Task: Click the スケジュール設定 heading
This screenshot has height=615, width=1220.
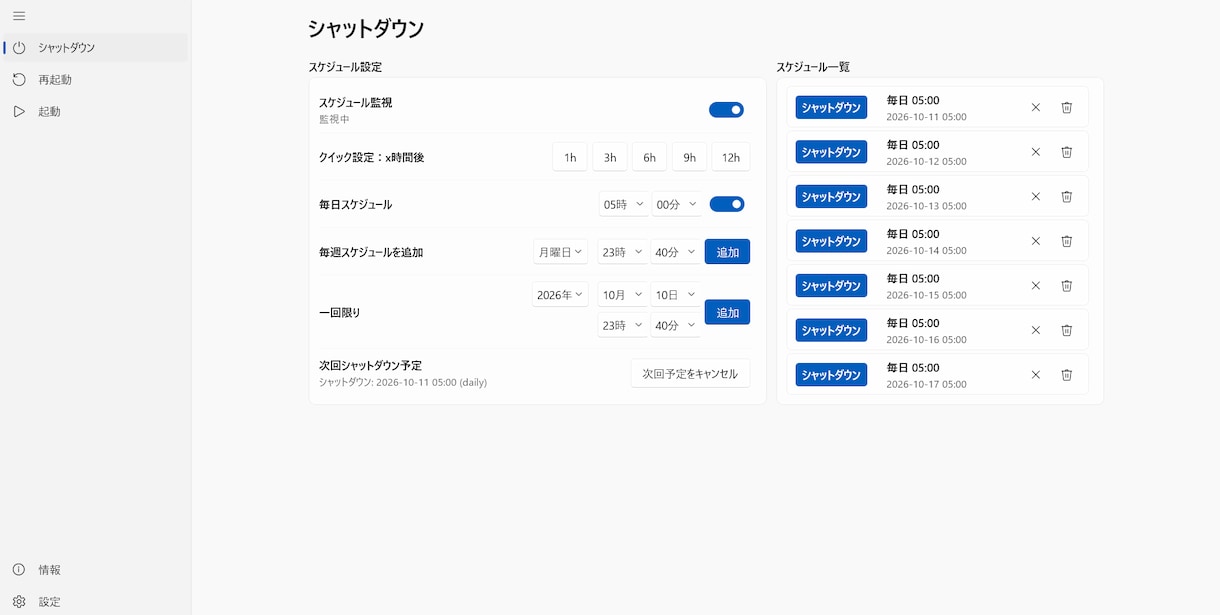Action: coord(345,67)
